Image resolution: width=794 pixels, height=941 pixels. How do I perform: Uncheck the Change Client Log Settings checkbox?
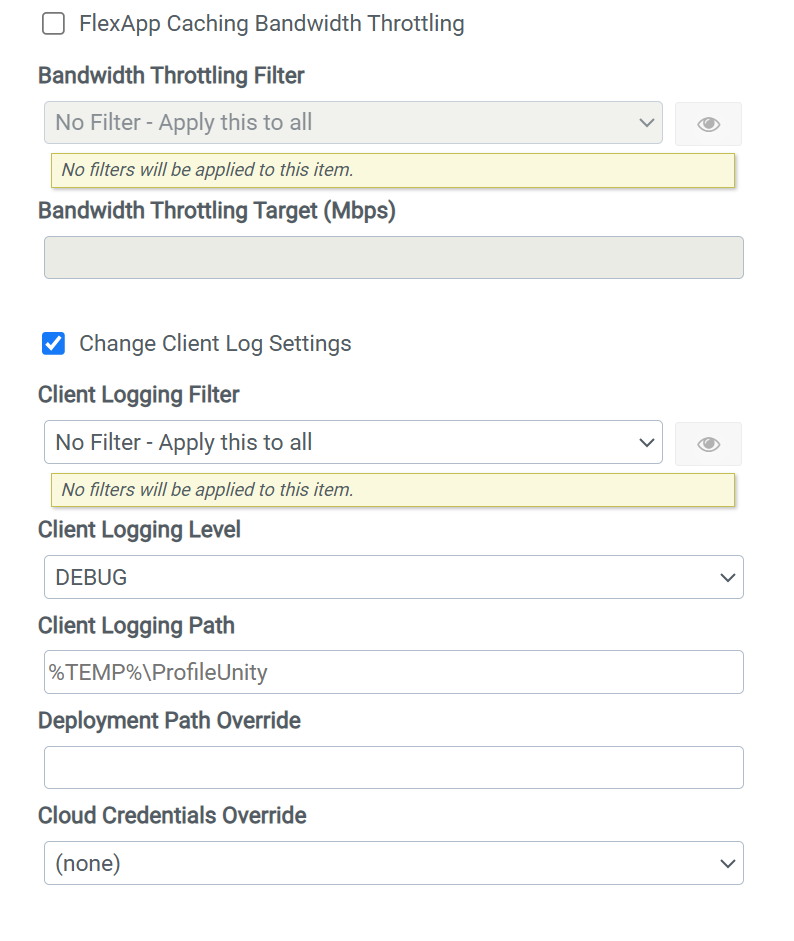pyautogui.click(x=53, y=344)
